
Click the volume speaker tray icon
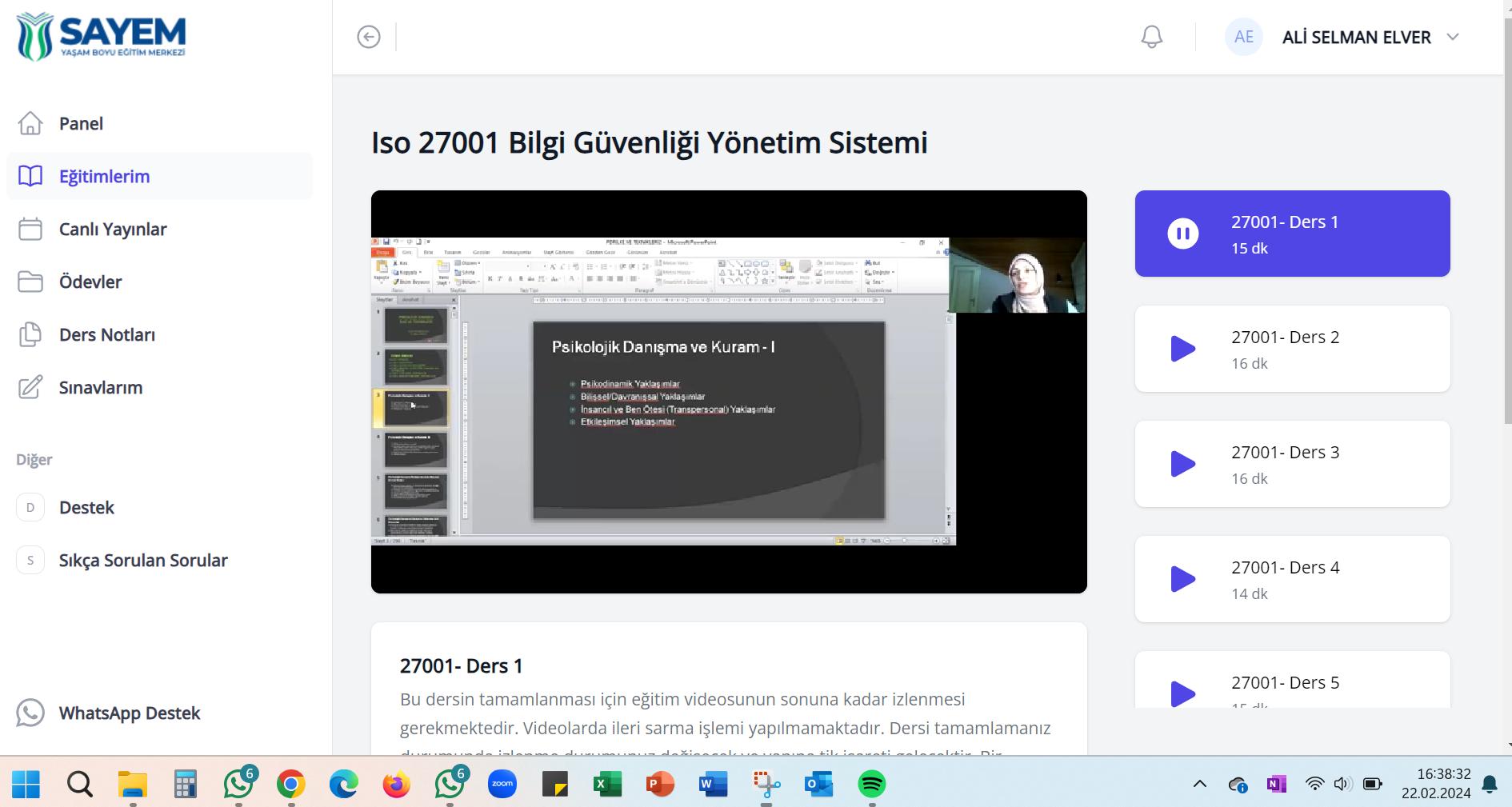point(1342,784)
